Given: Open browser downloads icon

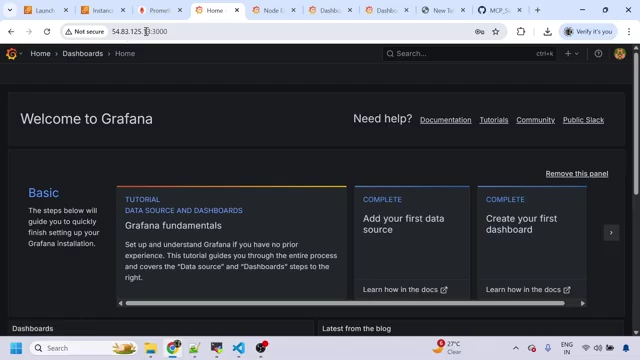Looking at the screenshot, I should click(547, 31).
